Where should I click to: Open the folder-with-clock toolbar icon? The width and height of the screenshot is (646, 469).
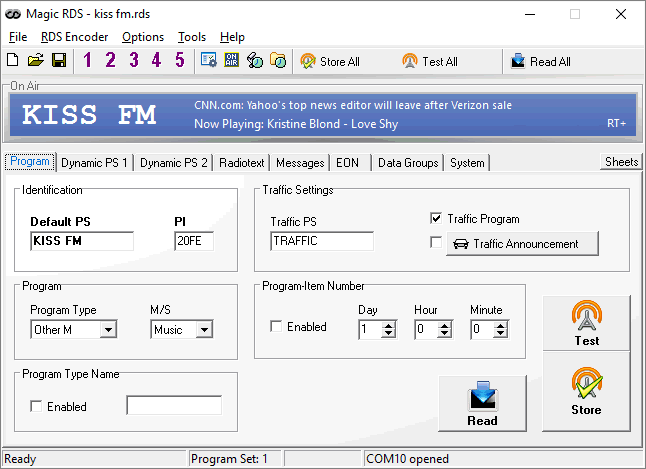278,60
